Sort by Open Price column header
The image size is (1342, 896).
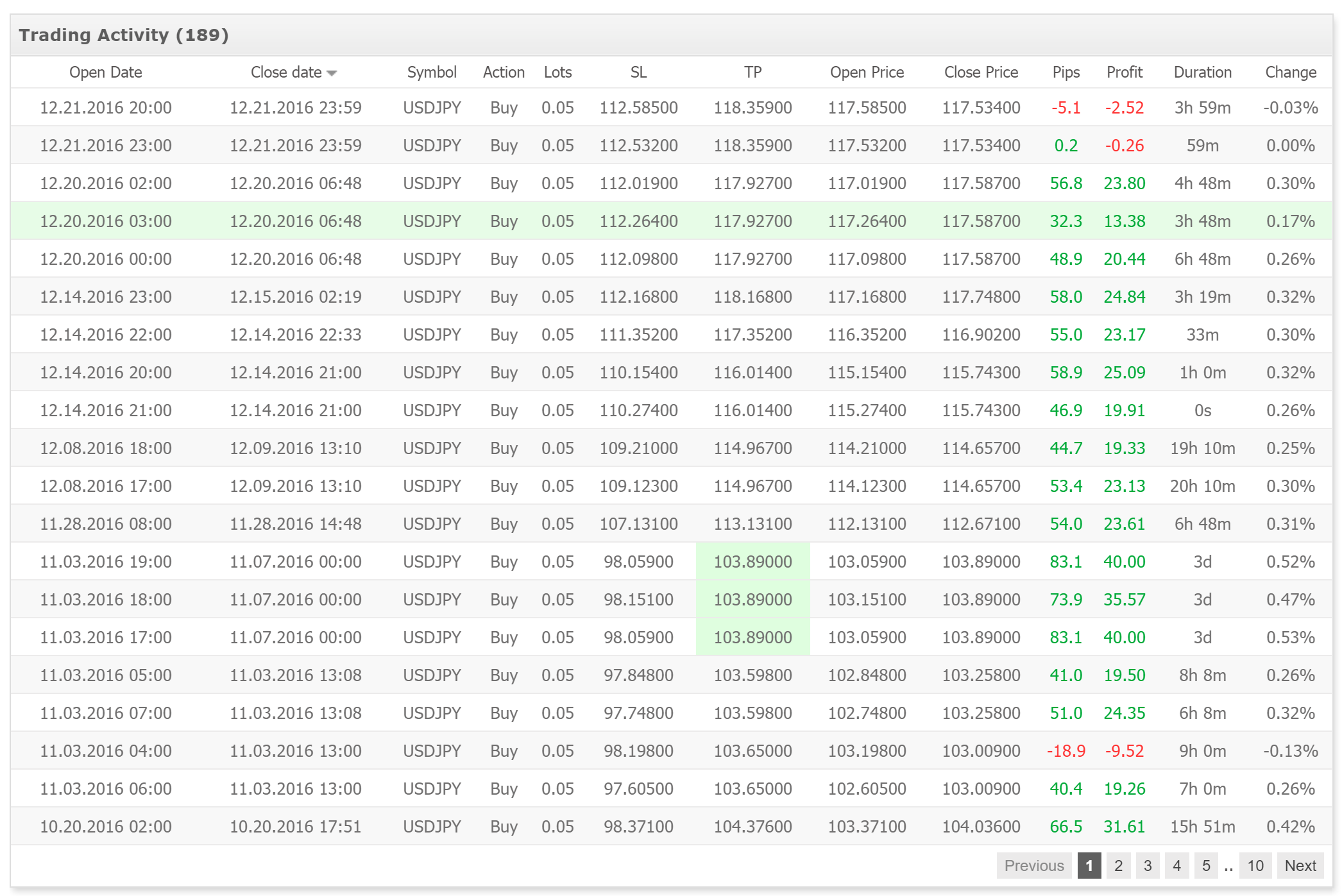pos(867,72)
